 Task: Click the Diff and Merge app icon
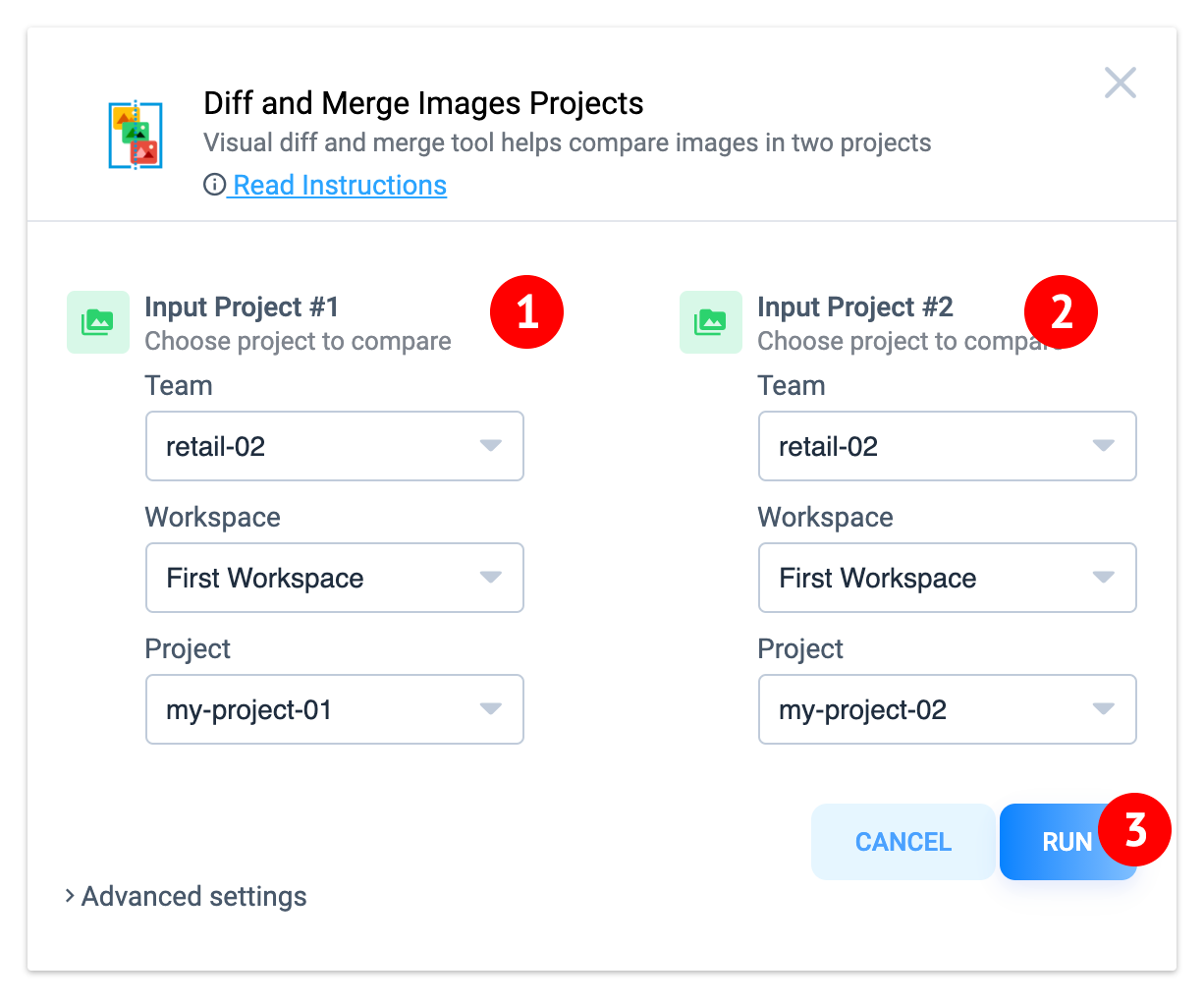tap(136, 135)
